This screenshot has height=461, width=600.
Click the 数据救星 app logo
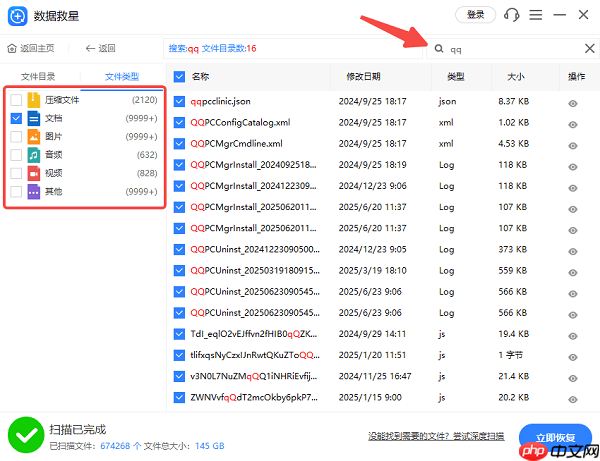click(18, 16)
